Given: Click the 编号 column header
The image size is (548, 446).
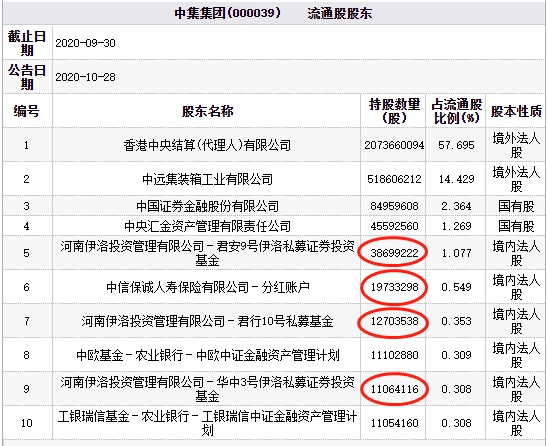Looking at the screenshot, I should (27, 111).
